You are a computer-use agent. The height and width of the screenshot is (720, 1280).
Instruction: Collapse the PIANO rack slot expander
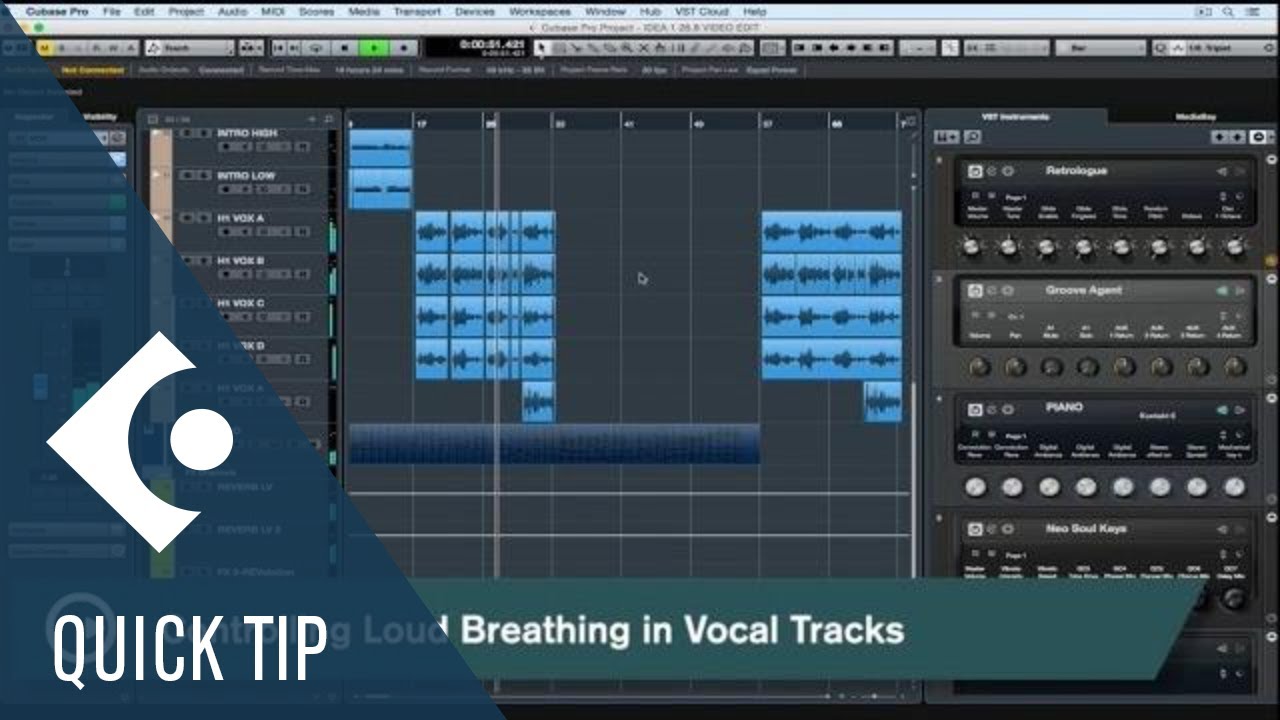tap(1271, 398)
